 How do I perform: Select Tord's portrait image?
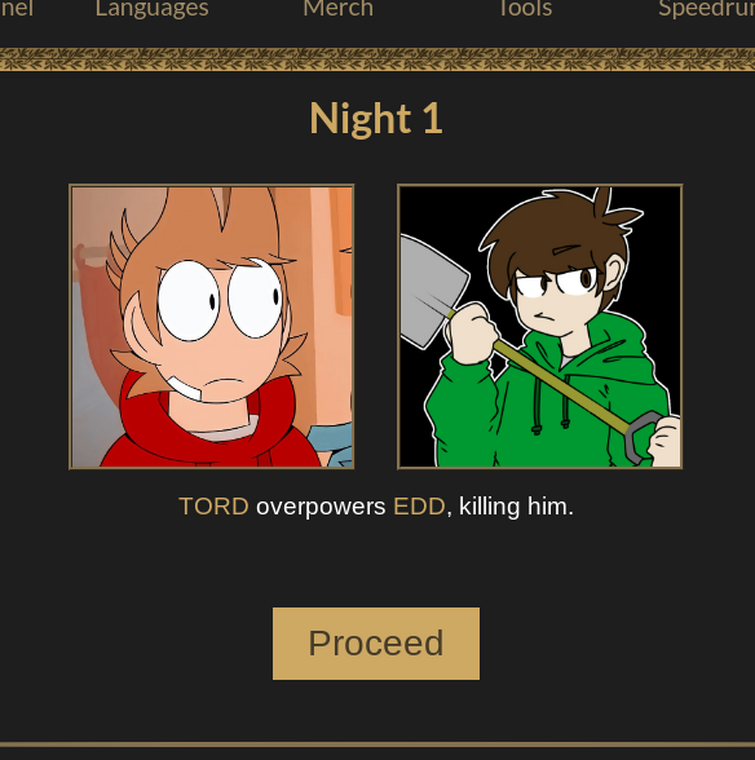pyautogui.click(x=212, y=327)
